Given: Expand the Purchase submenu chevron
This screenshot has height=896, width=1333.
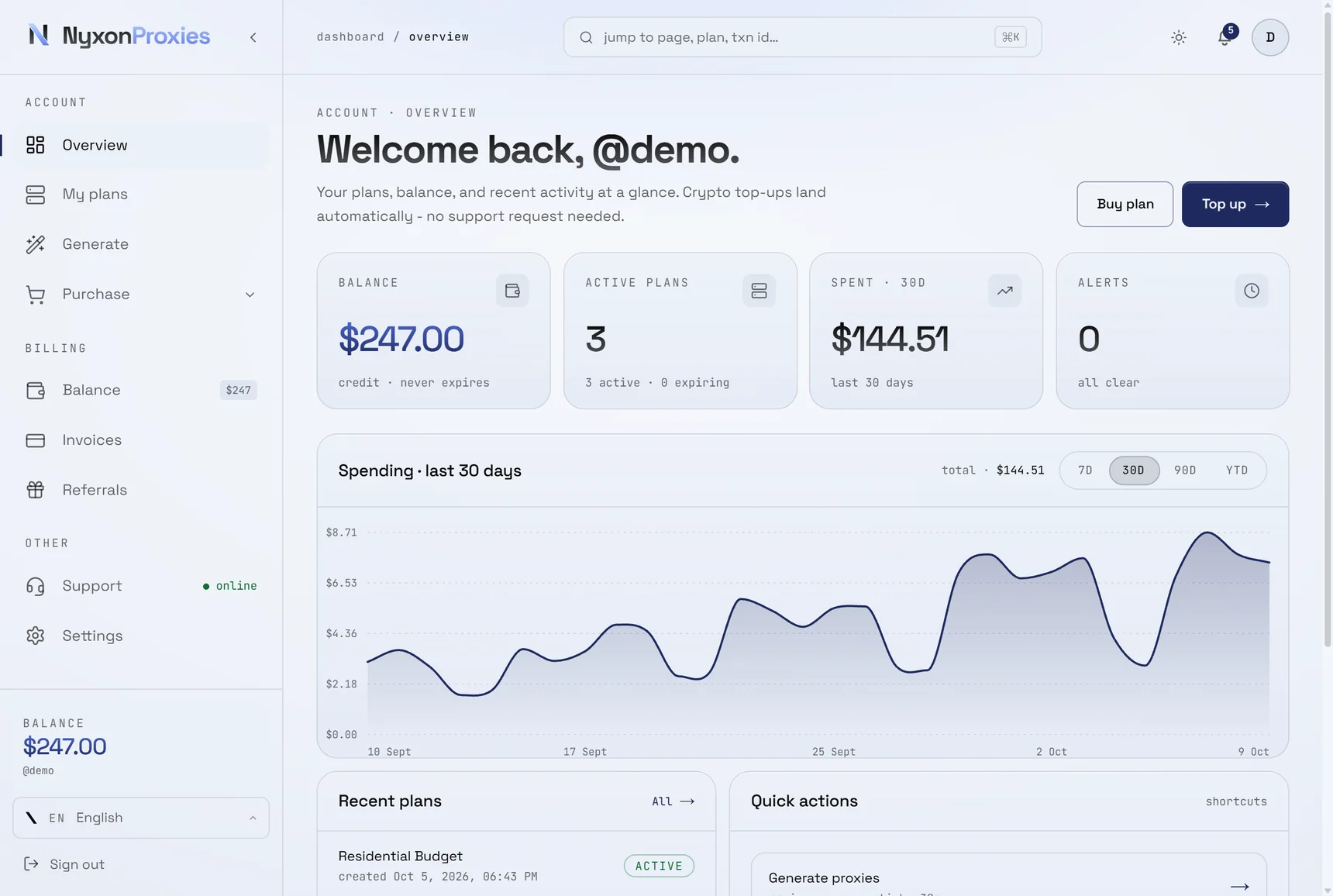Looking at the screenshot, I should [250, 295].
